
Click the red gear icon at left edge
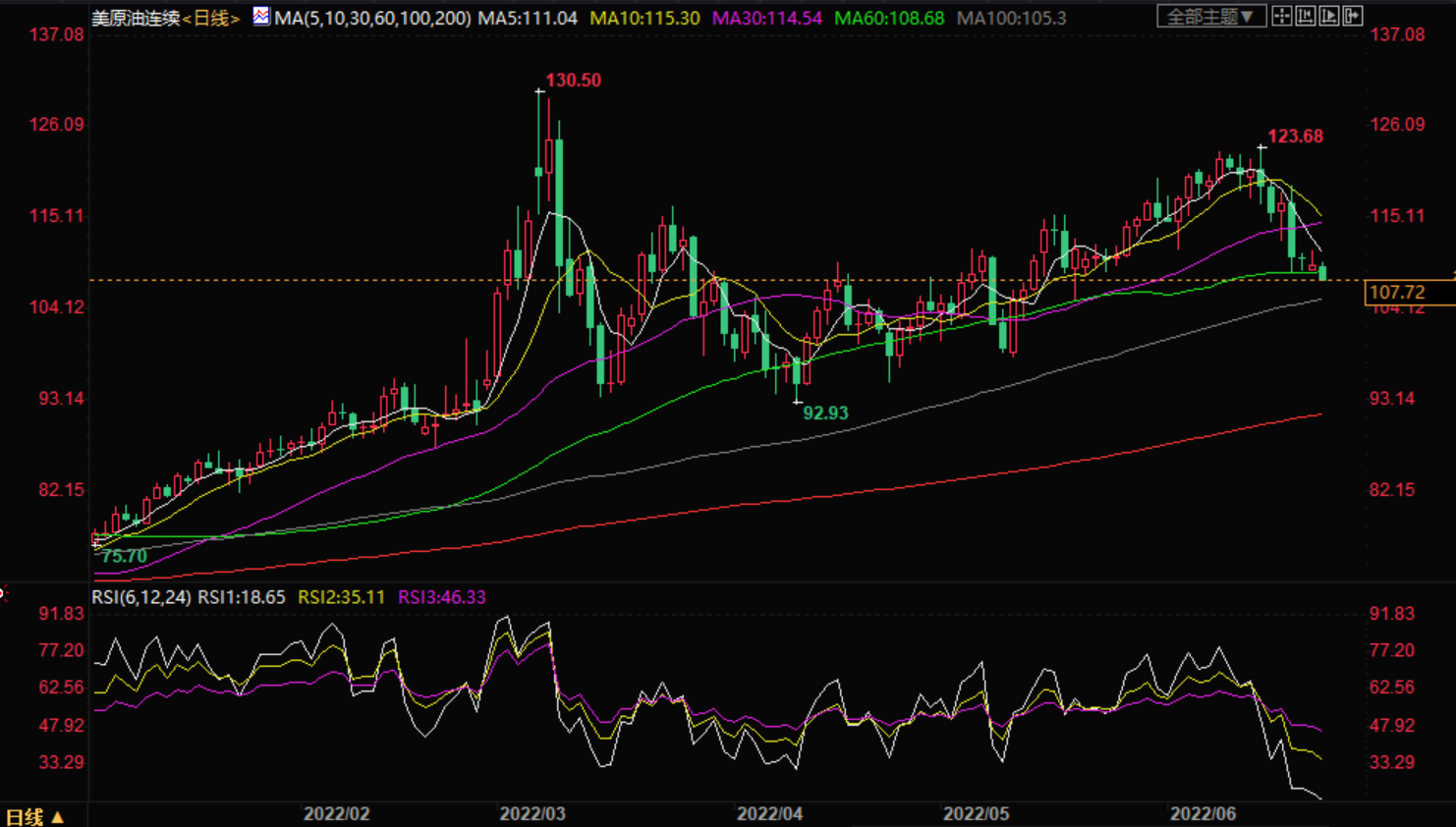point(3,593)
